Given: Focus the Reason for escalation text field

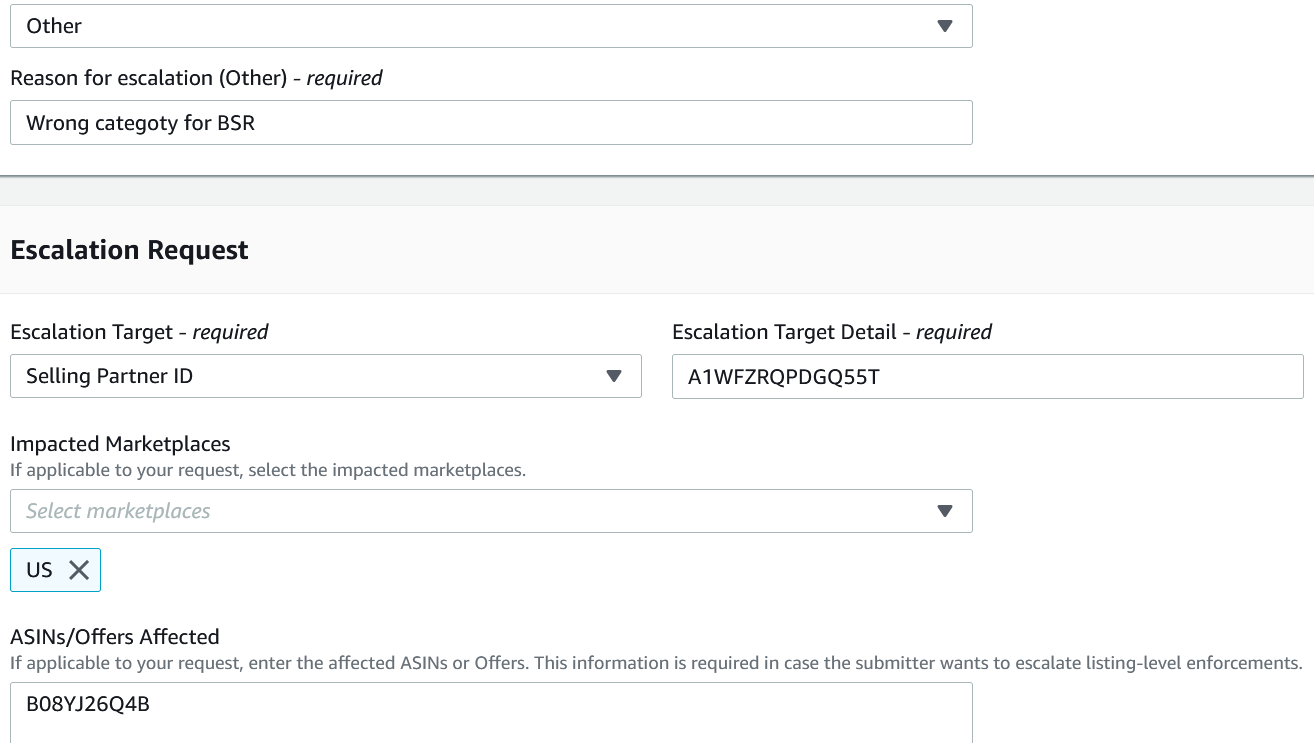Looking at the screenshot, I should (490, 123).
